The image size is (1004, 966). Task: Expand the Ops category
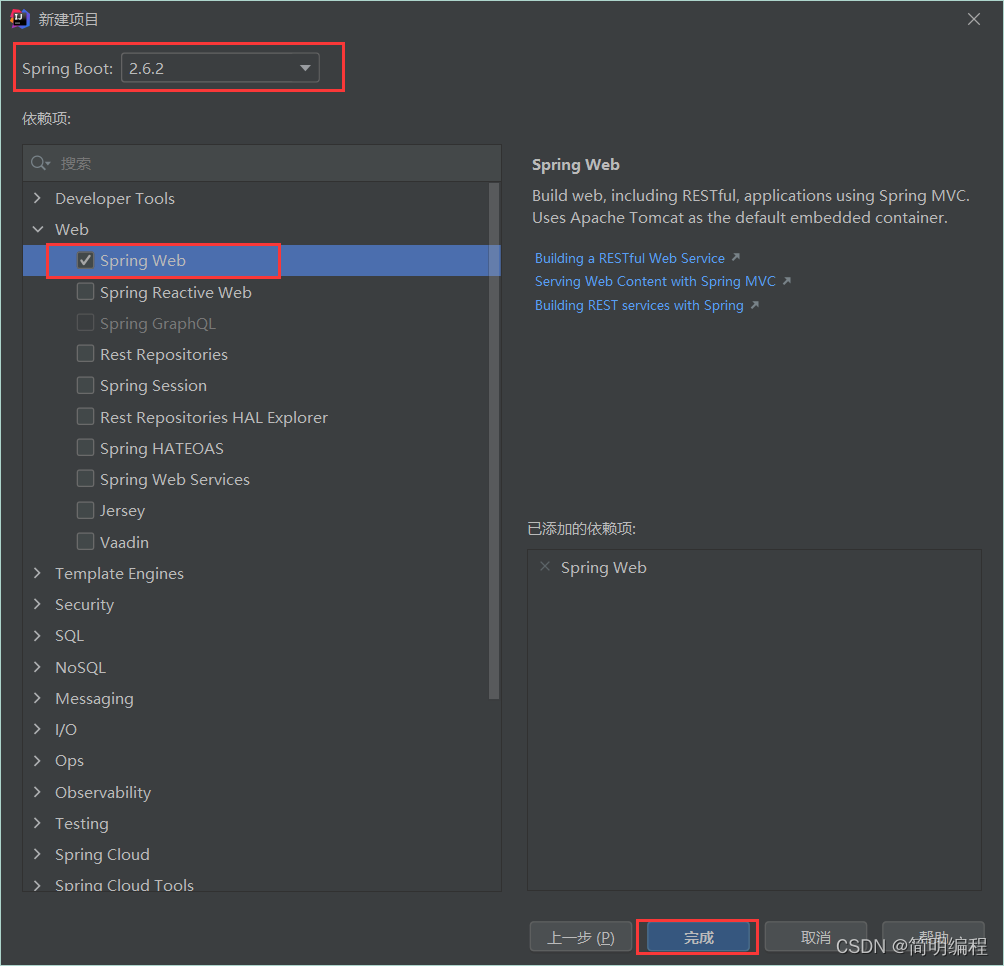pos(37,760)
